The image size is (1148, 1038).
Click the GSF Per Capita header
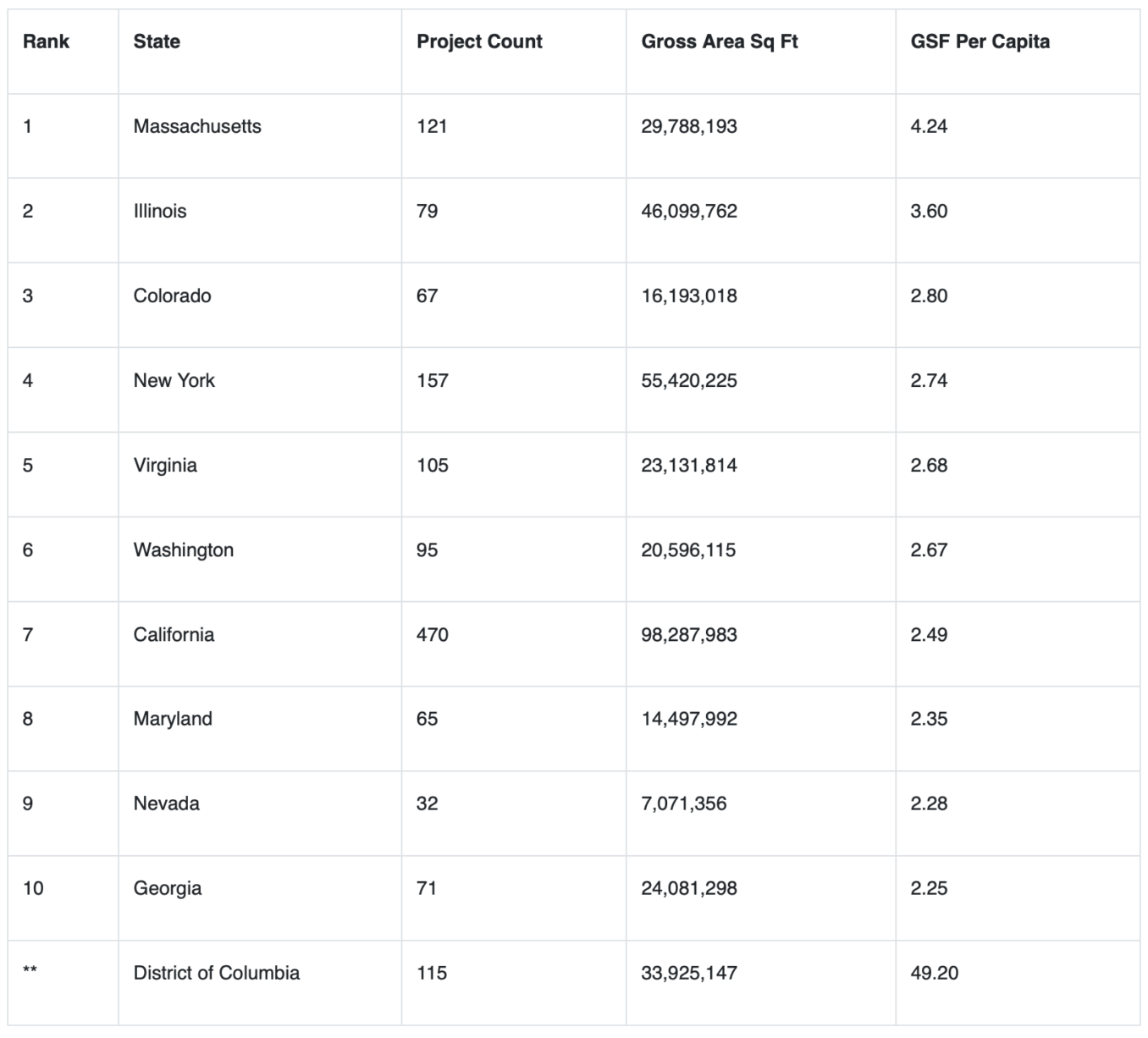tap(980, 41)
